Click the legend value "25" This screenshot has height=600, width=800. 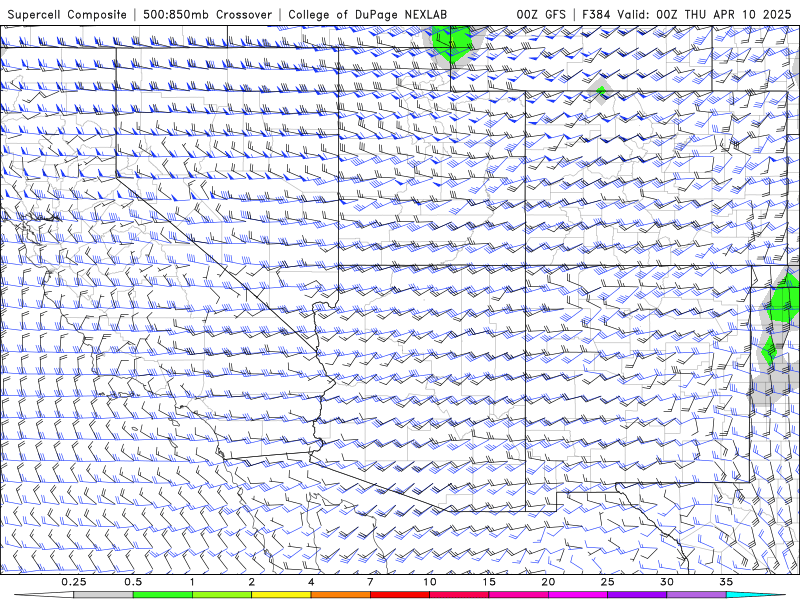[x=607, y=582]
